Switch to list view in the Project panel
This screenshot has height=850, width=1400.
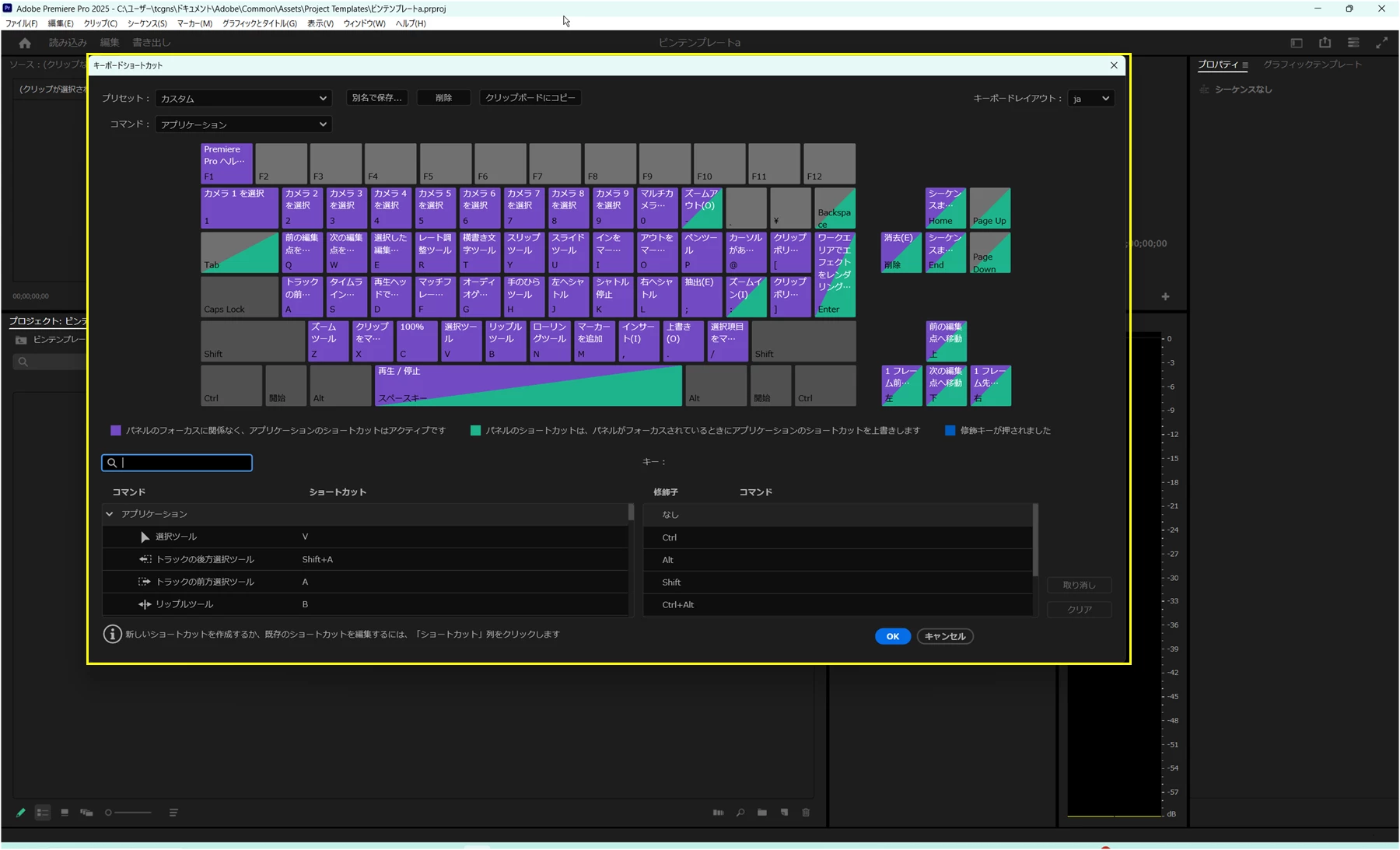[x=43, y=813]
